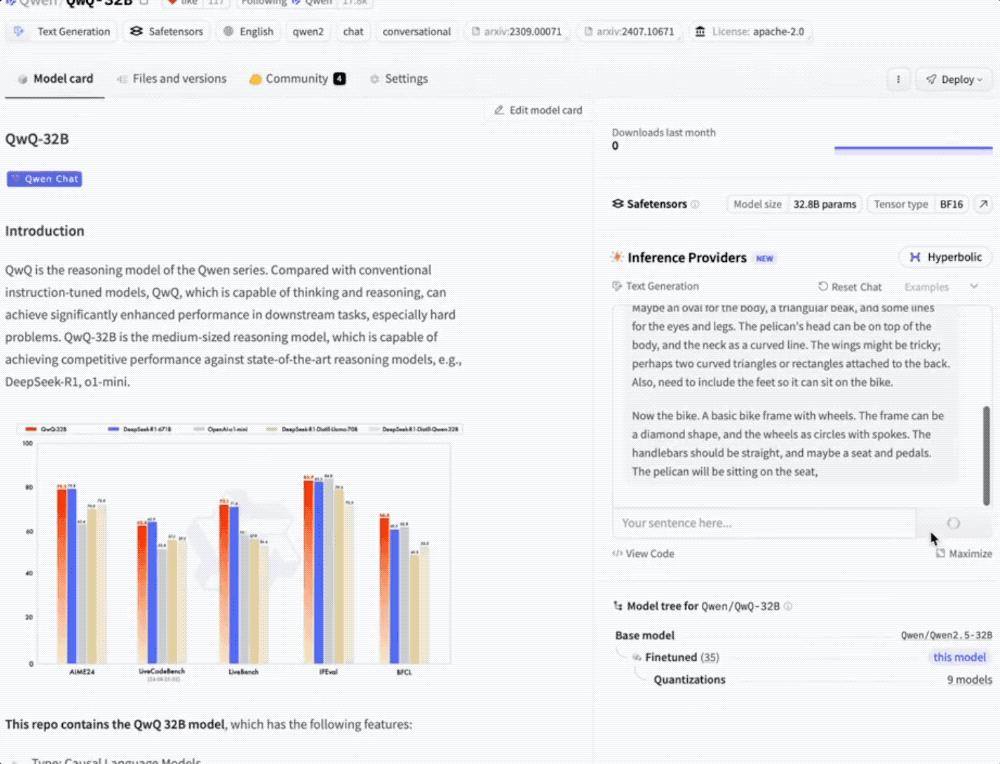
Task: Click the NEW badge beside Inference Providers
Action: point(764,258)
